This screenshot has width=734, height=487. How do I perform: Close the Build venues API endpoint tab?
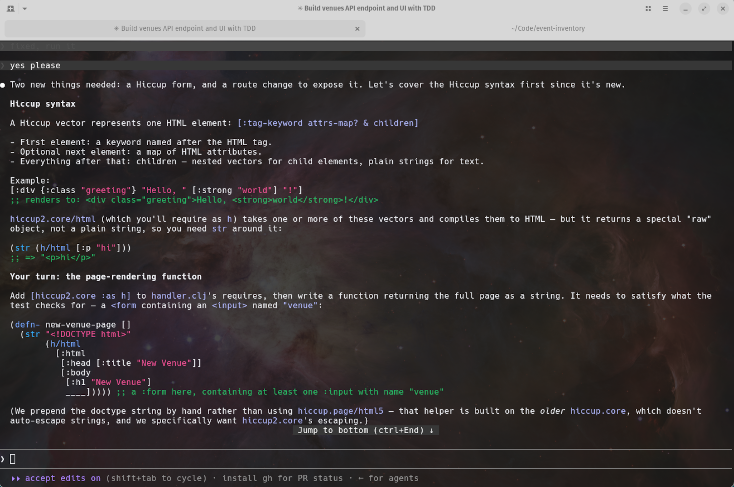[357, 29]
